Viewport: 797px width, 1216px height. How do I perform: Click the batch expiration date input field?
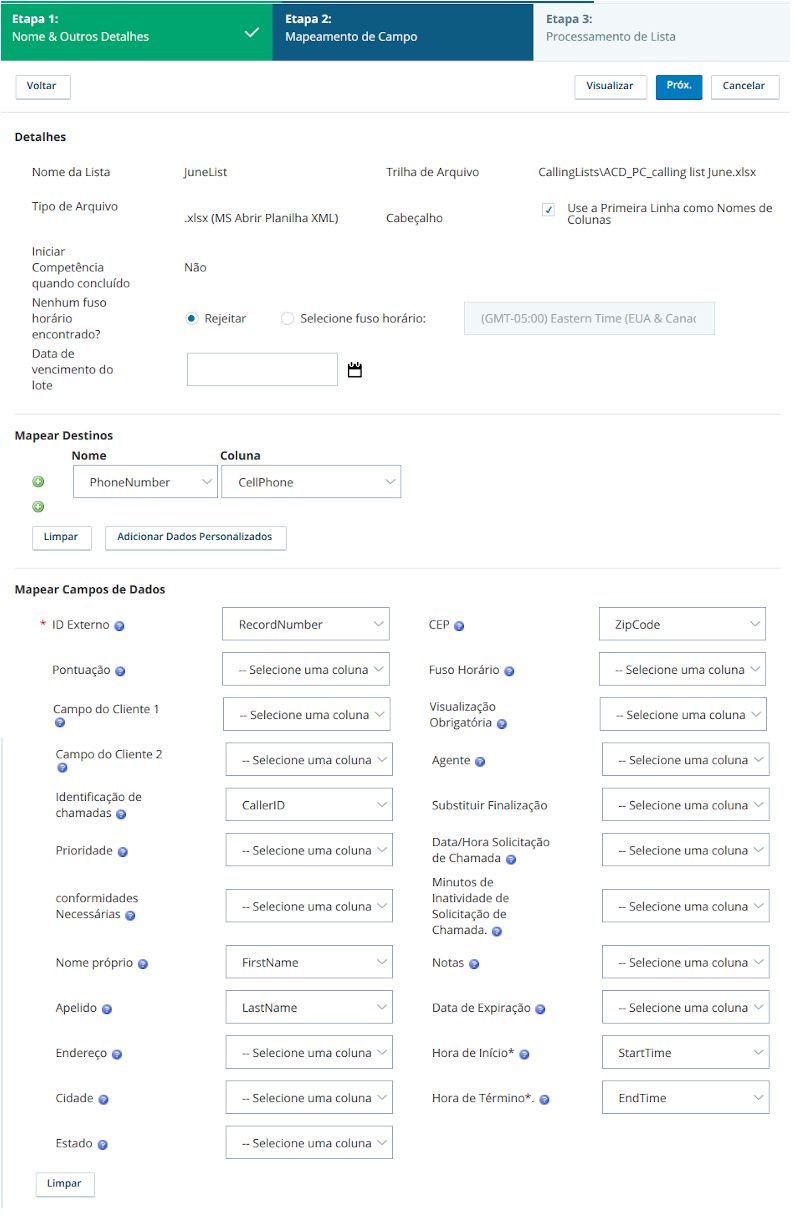click(x=262, y=369)
